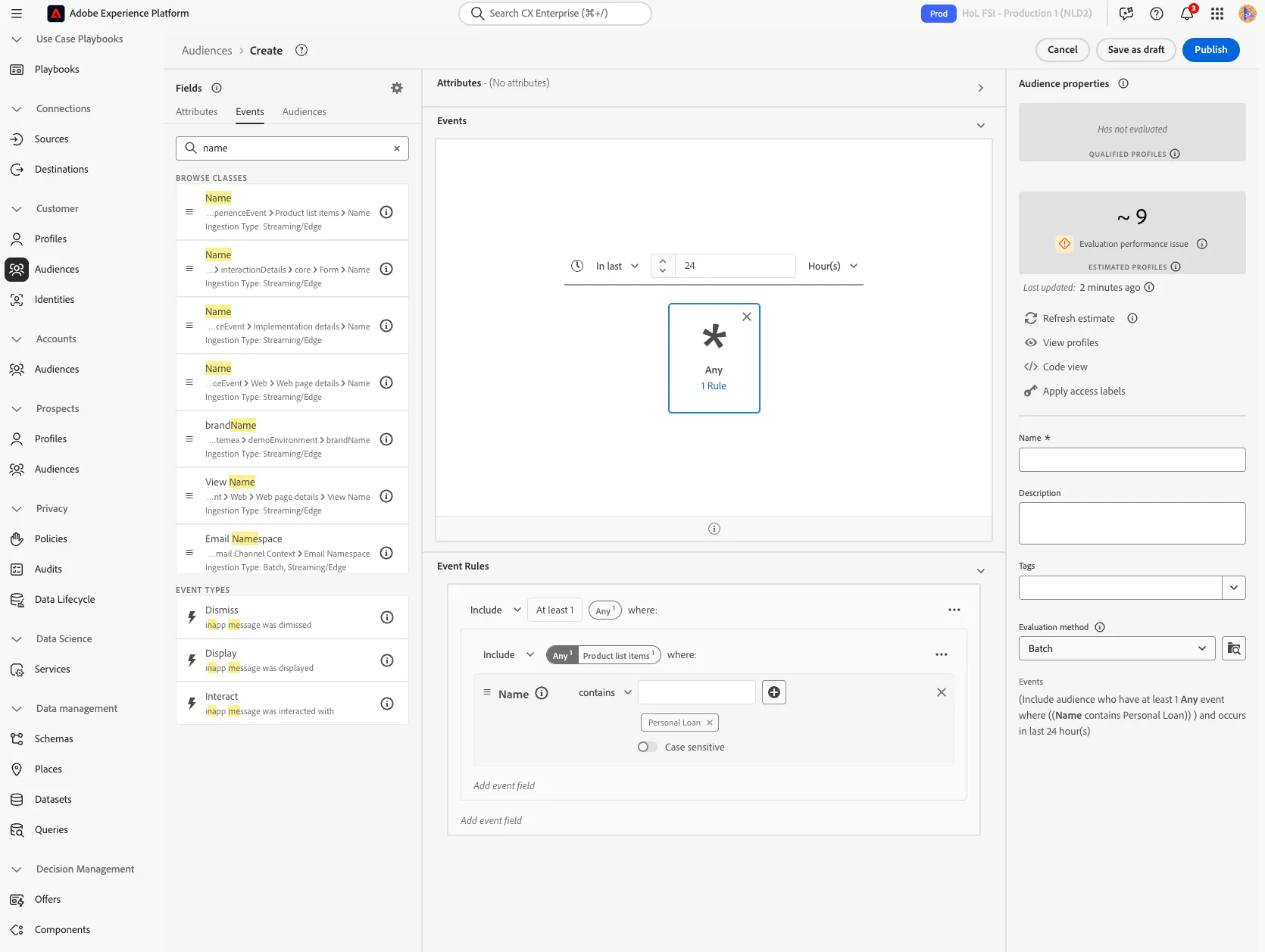This screenshot has width=1265, height=952.
Task: Expand the Attributes section chevron
Action: tap(981, 88)
